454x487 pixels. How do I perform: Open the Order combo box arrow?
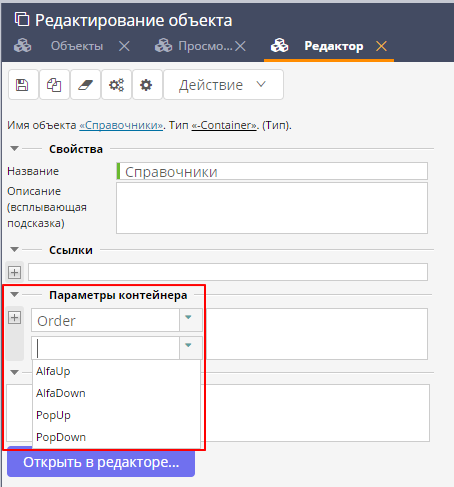[x=190, y=320]
